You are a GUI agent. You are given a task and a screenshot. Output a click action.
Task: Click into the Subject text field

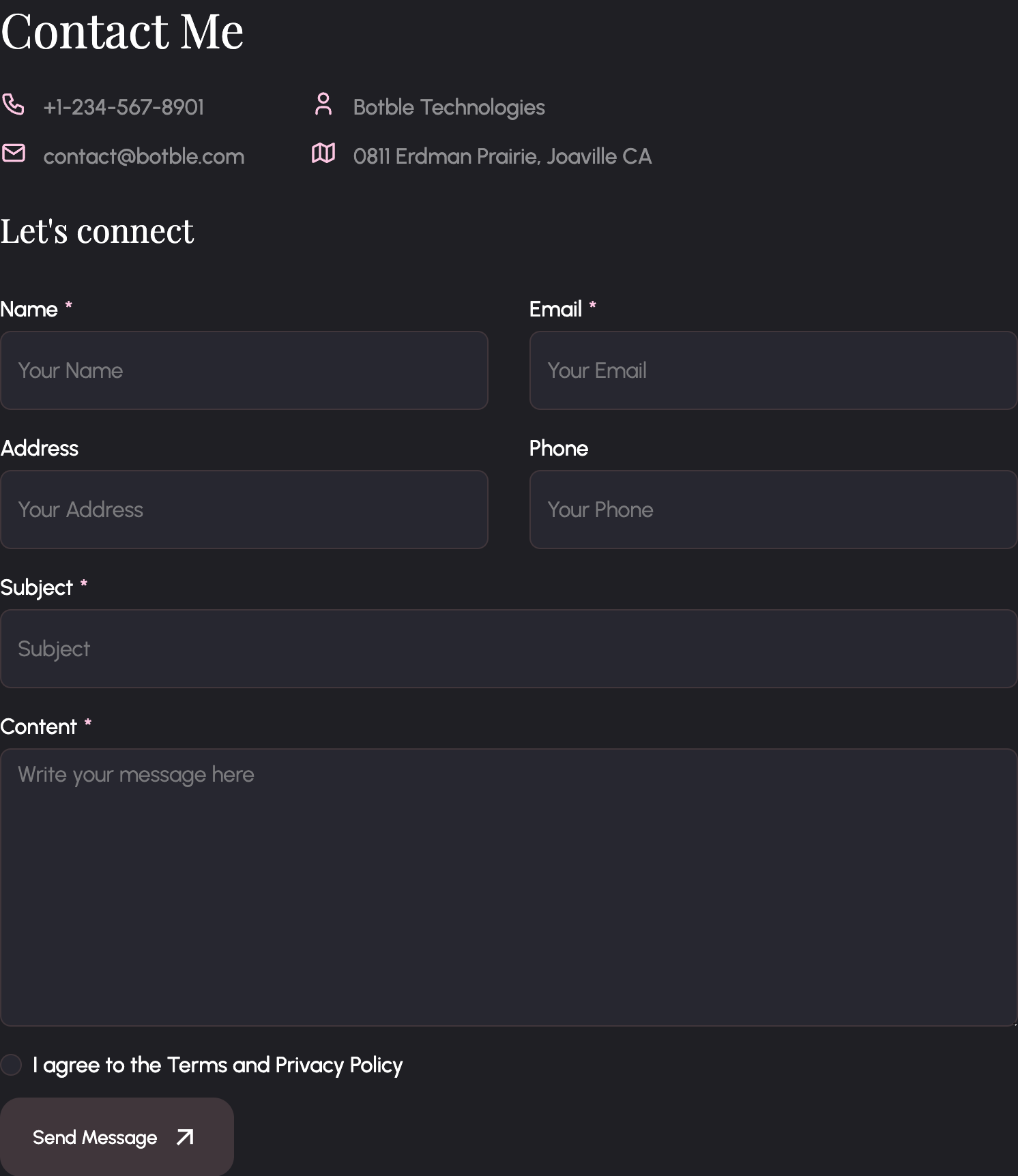[x=509, y=649]
